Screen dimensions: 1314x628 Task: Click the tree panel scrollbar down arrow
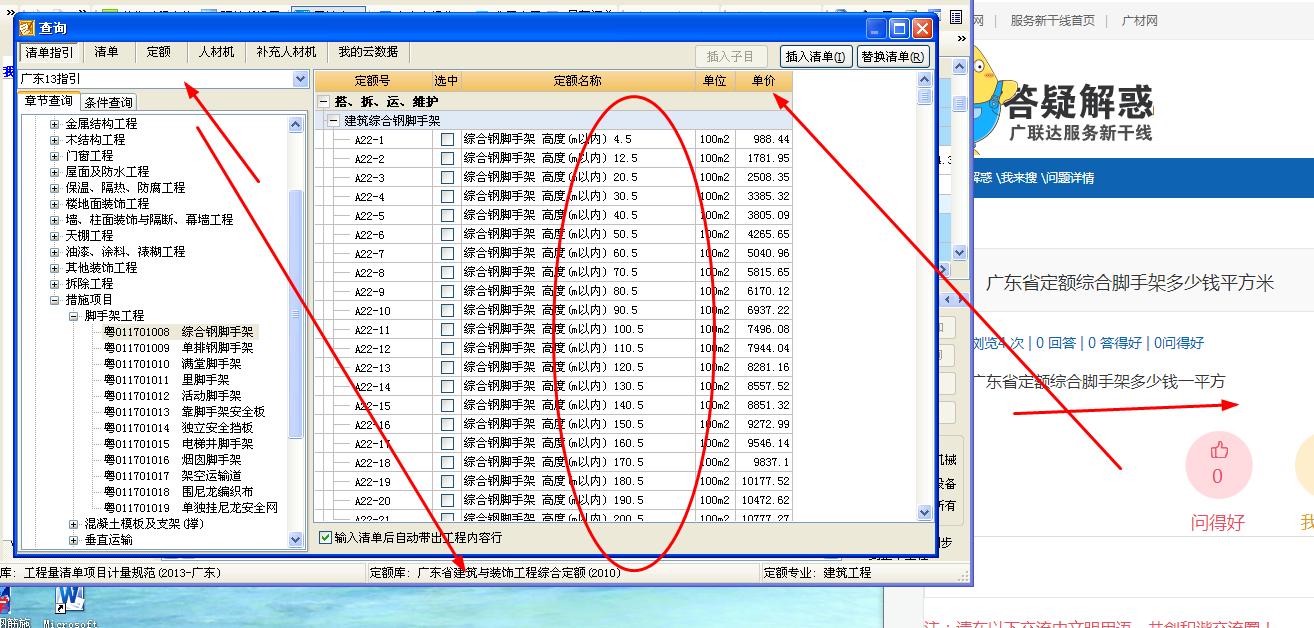[296, 539]
